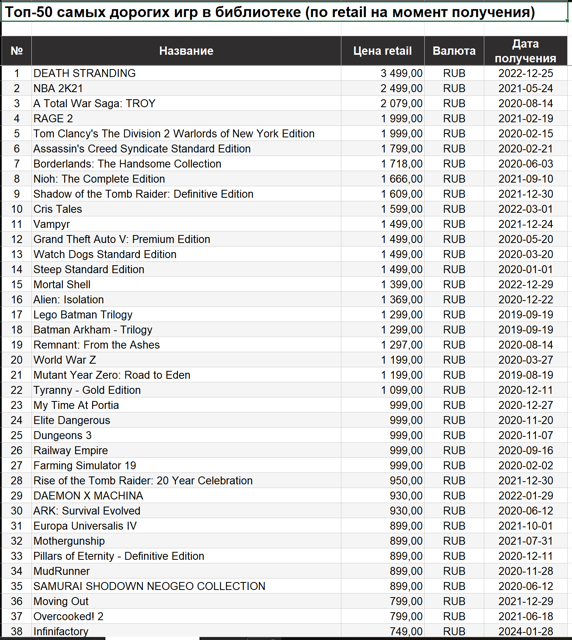The height and width of the screenshot is (640, 572).
Task: Click price 1 099,00 for Tyranny Gold Edition
Action: point(383,390)
